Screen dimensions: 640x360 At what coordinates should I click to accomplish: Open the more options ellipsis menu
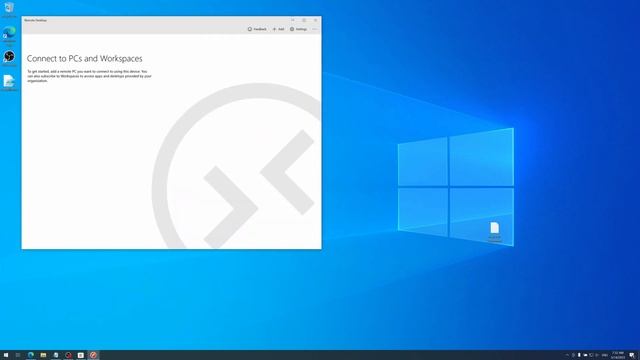coord(315,29)
